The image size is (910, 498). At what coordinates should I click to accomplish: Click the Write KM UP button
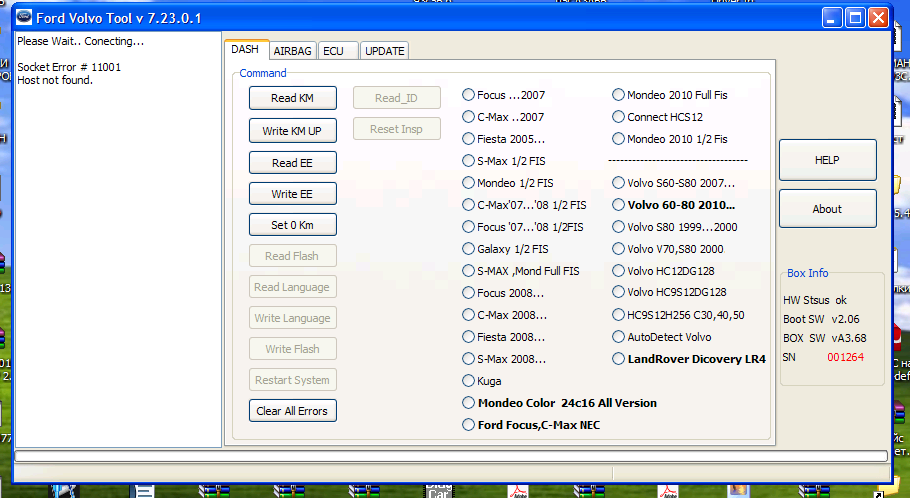tap(292, 131)
